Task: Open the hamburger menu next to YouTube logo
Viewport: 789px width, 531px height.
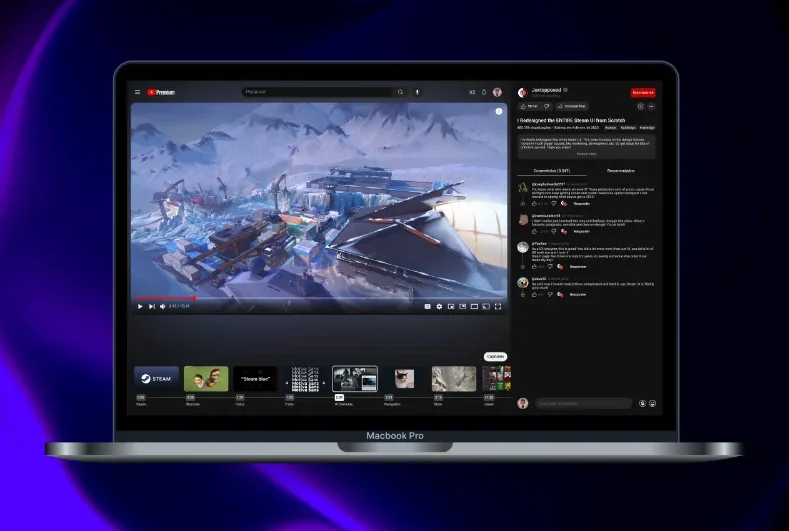Action: (x=137, y=92)
